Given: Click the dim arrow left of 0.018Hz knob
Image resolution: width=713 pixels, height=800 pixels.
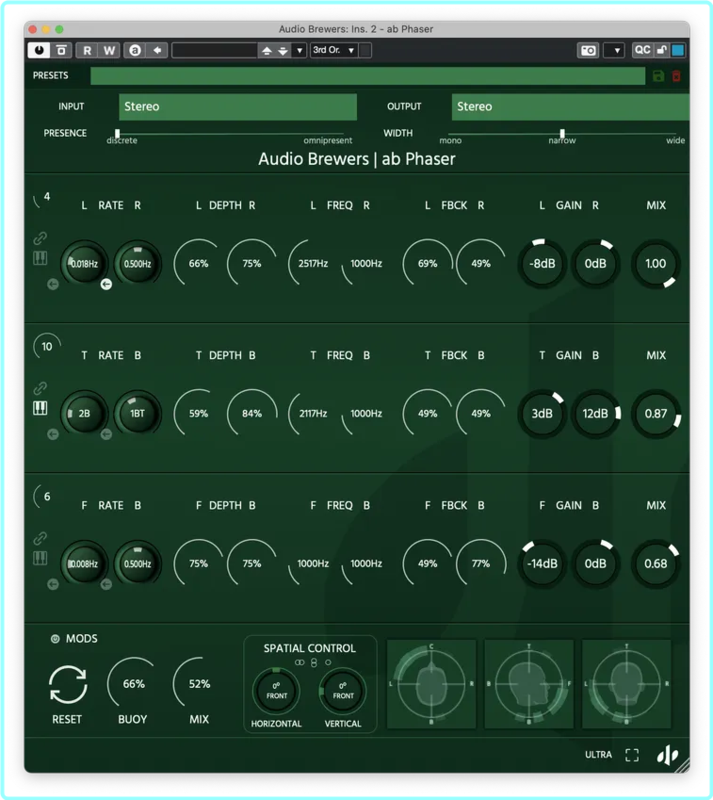Looking at the screenshot, I should coord(53,284).
